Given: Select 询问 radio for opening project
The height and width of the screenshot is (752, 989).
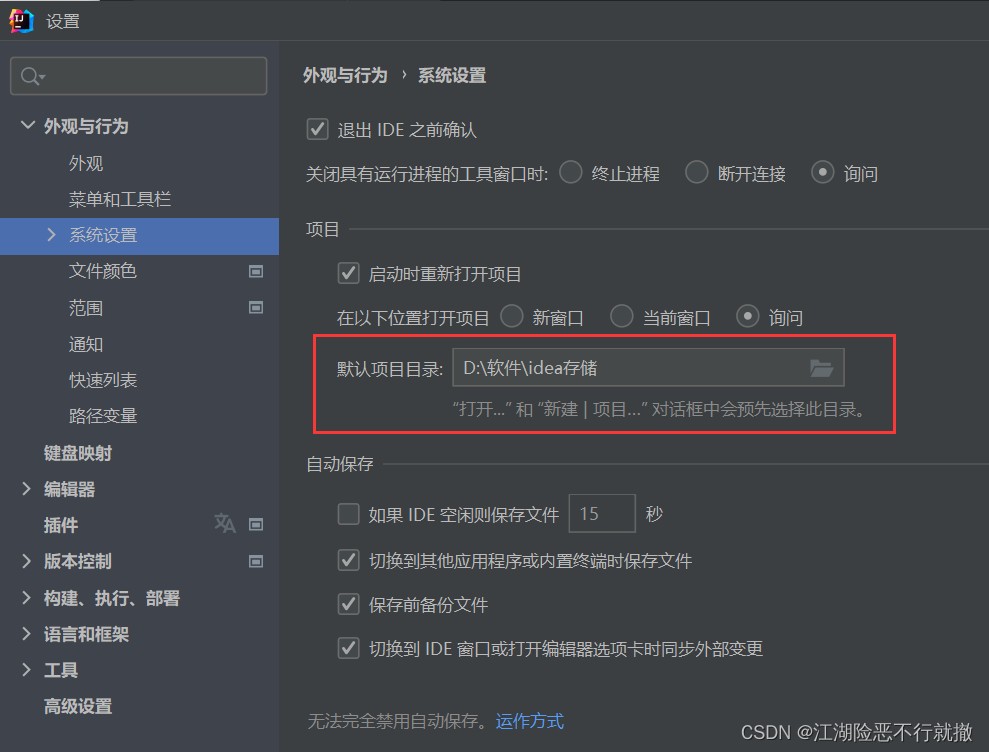Looking at the screenshot, I should 747,316.
